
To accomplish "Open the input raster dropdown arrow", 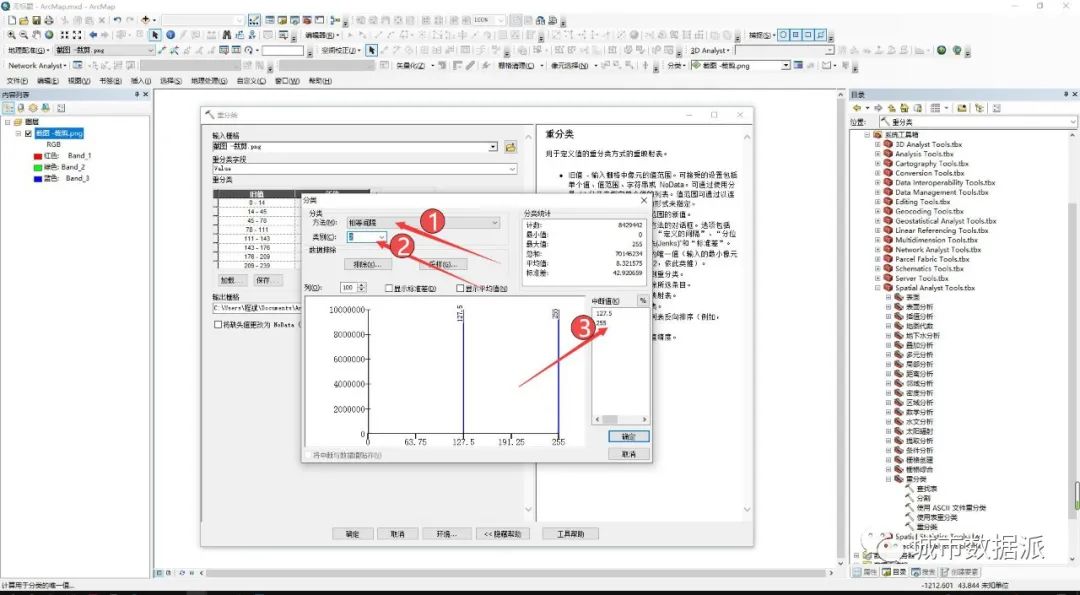I will coord(492,147).
